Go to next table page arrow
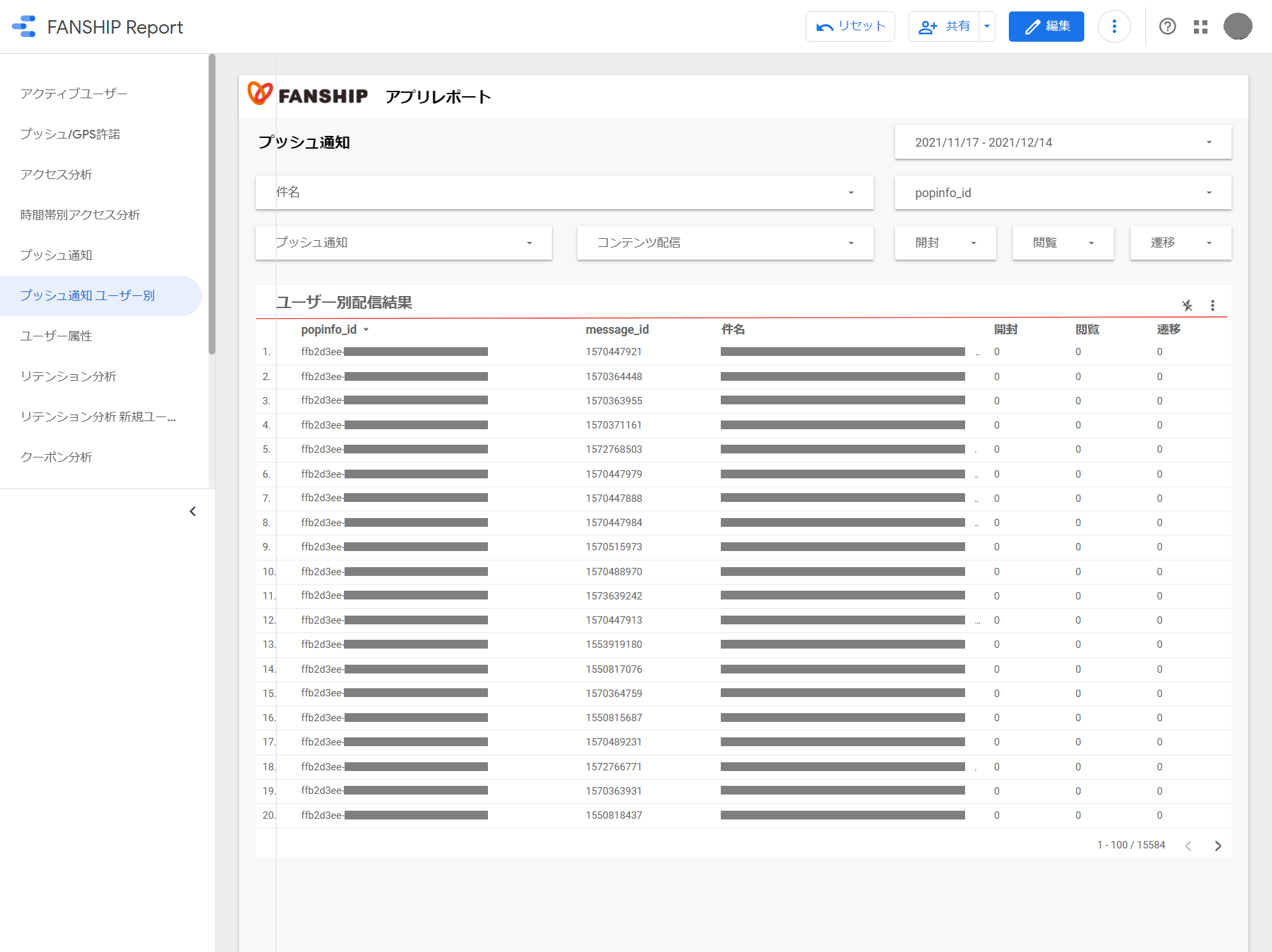This screenshot has width=1272, height=952. pyautogui.click(x=1217, y=846)
